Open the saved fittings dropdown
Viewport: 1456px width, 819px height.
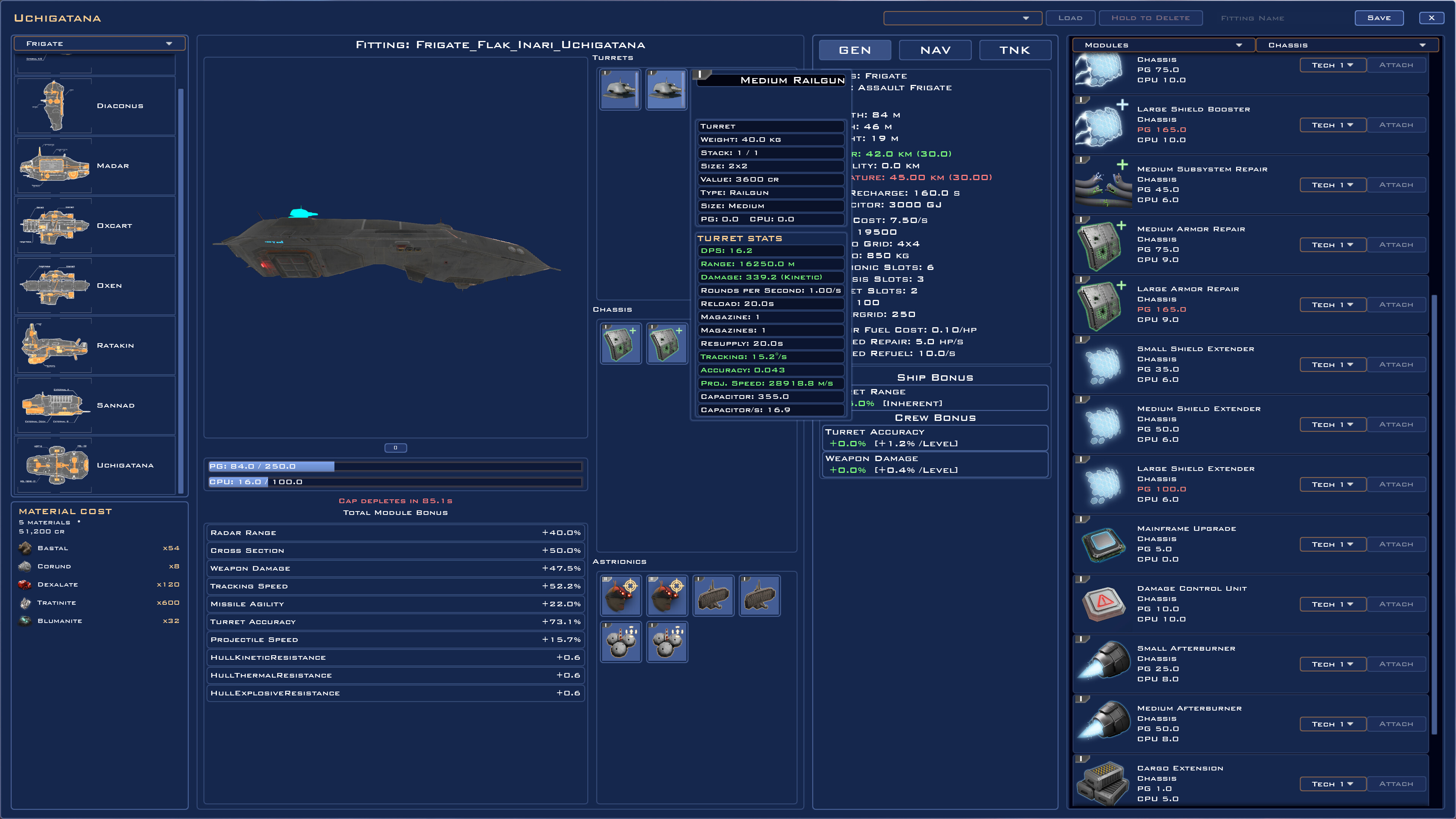[963, 18]
